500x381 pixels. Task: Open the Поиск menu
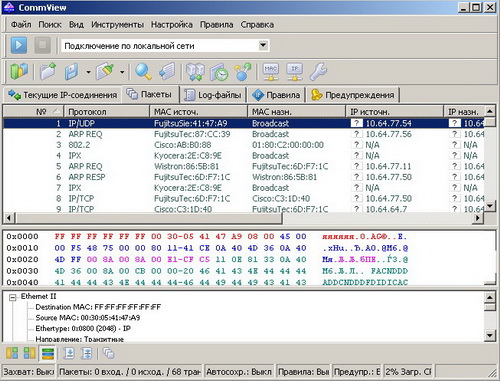(x=50, y=25)
